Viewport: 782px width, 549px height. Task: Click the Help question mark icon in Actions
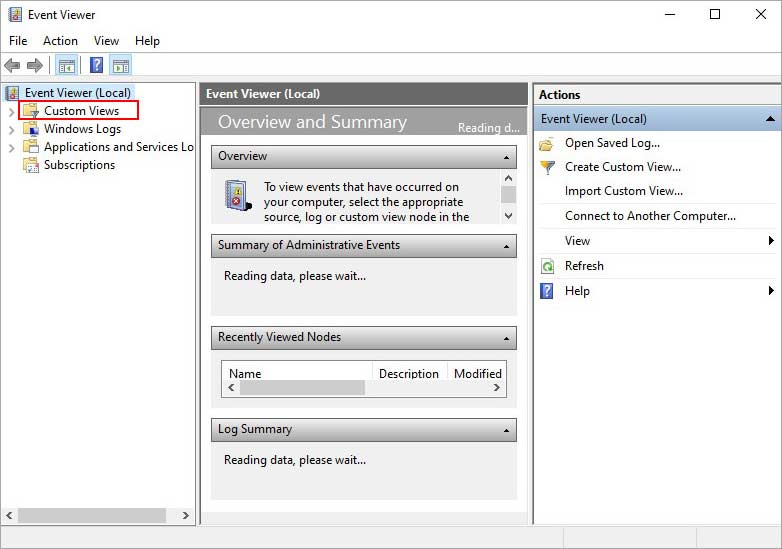(x=547, y=291)
